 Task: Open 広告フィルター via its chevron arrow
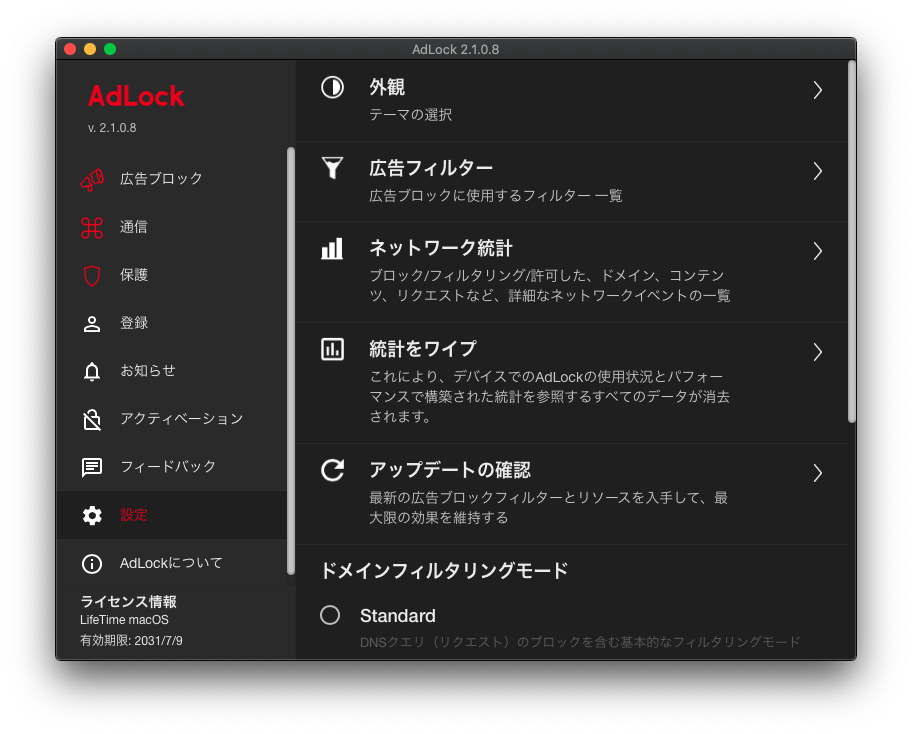[x=817, y=170]
